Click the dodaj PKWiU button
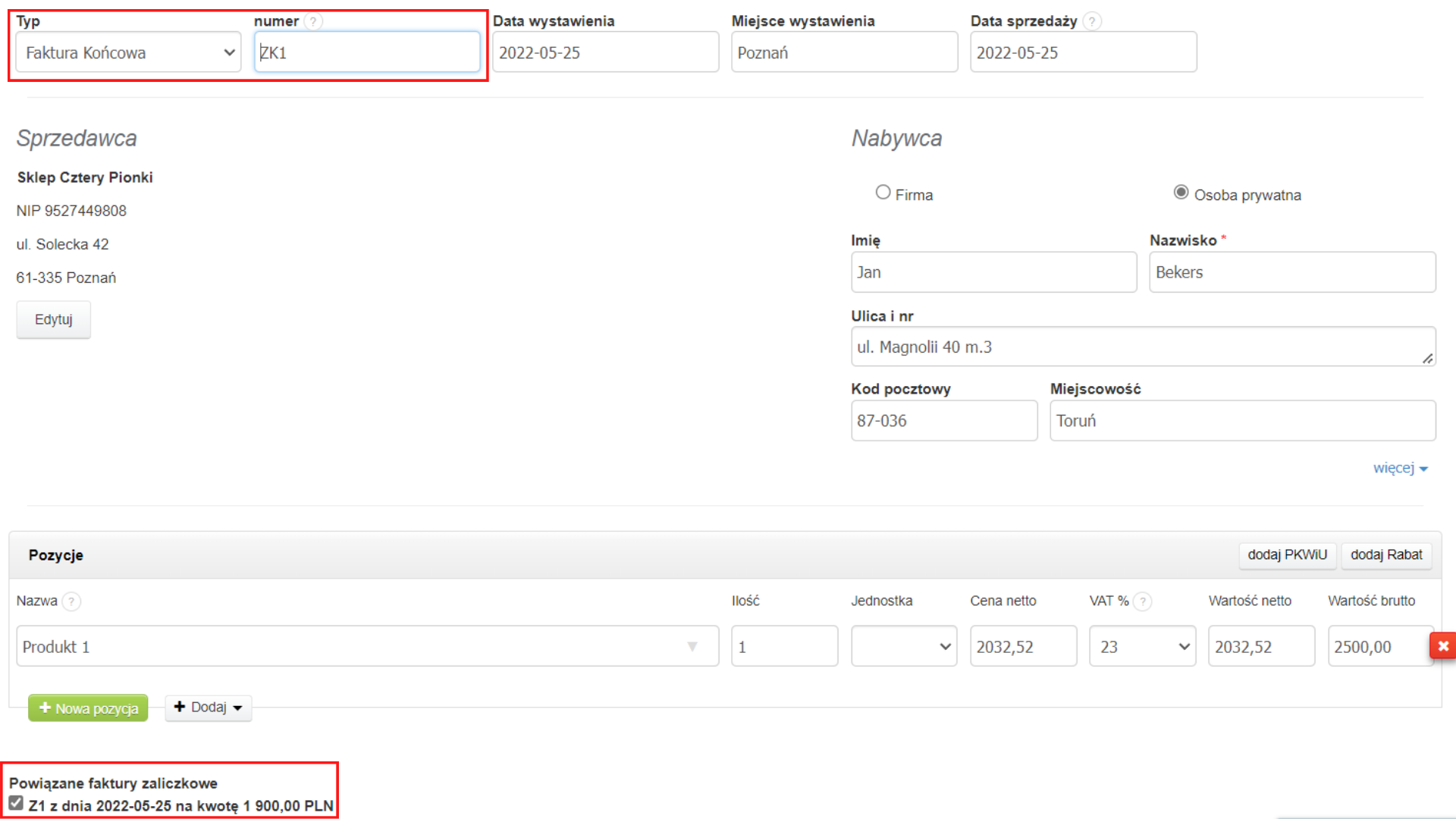 tap(1287, 555)
